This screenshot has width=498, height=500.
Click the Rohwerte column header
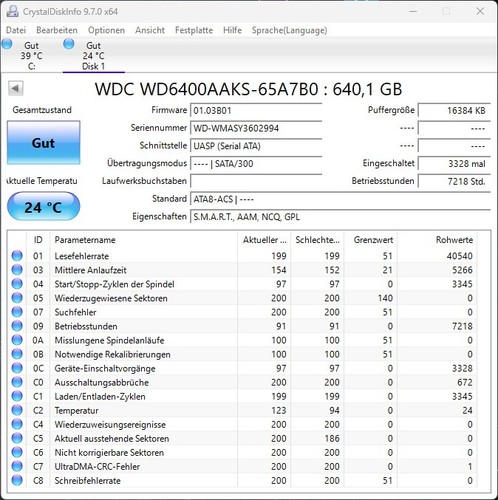point(437,240)
